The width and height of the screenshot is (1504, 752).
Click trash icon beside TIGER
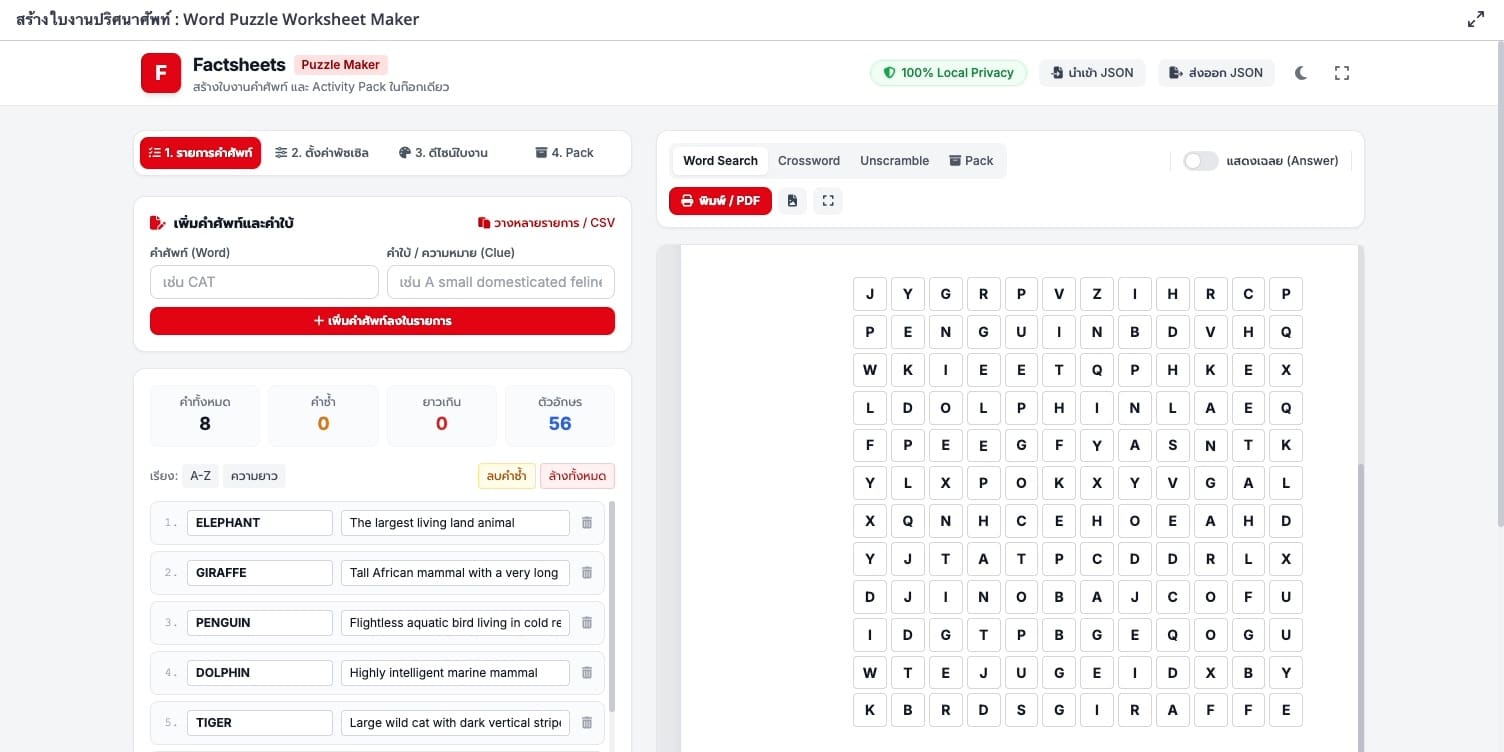[x=587, y=723]
